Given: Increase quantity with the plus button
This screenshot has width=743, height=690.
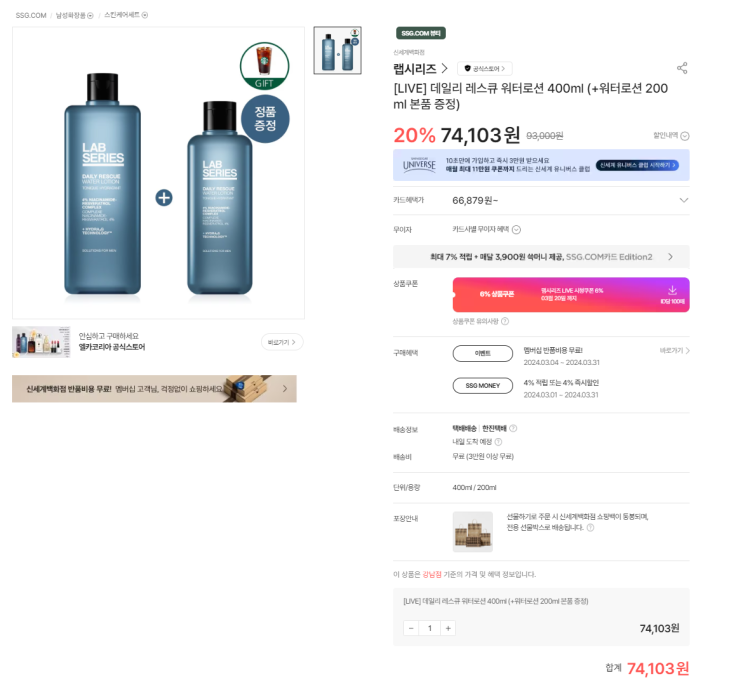Looking at the screenshot, I should (448, 628).
